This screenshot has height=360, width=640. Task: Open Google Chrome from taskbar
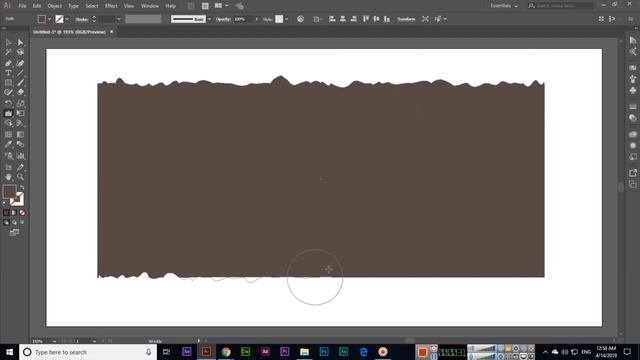226,352
